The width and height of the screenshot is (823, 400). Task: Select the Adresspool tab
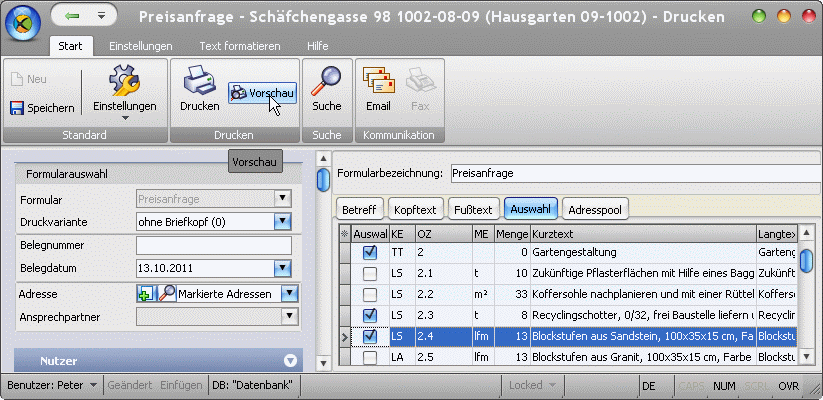click(594, 209)
